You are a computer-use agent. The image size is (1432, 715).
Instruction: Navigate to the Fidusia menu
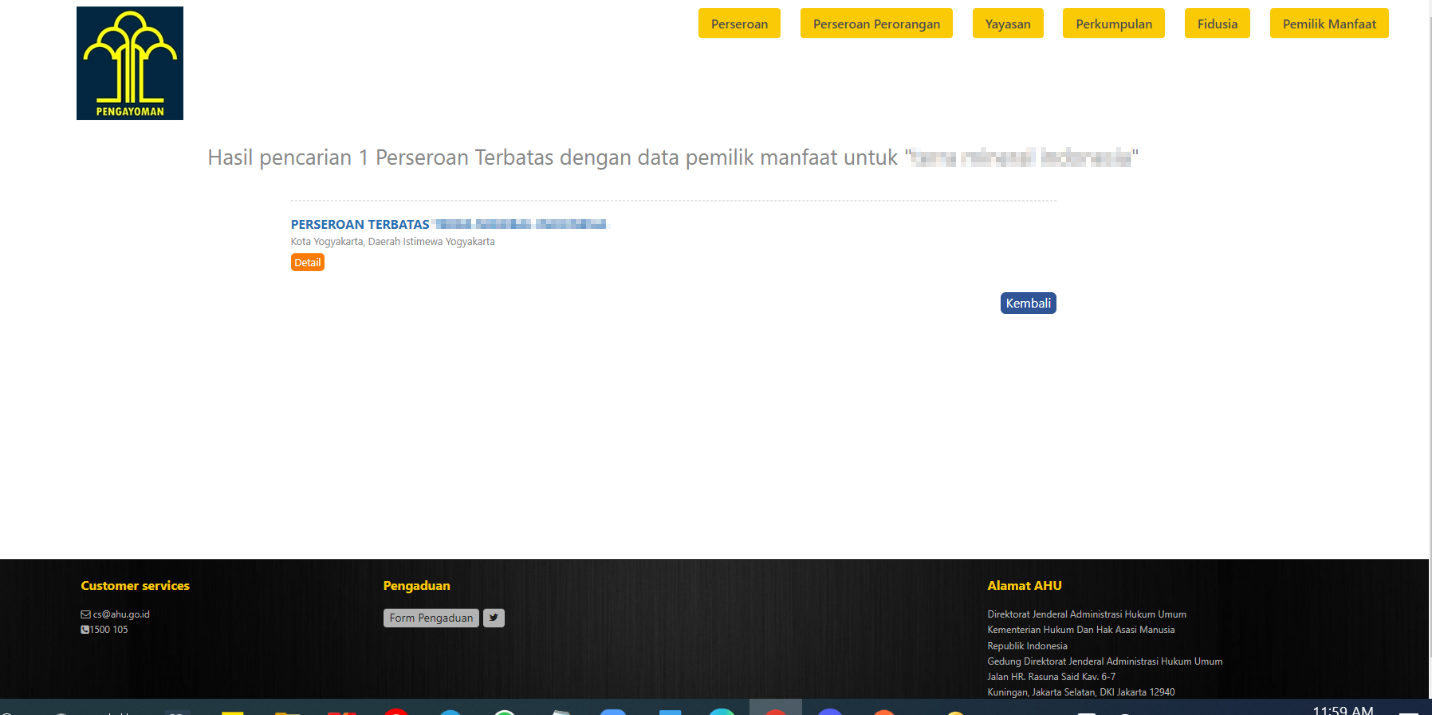click(x=1217, y=24)
